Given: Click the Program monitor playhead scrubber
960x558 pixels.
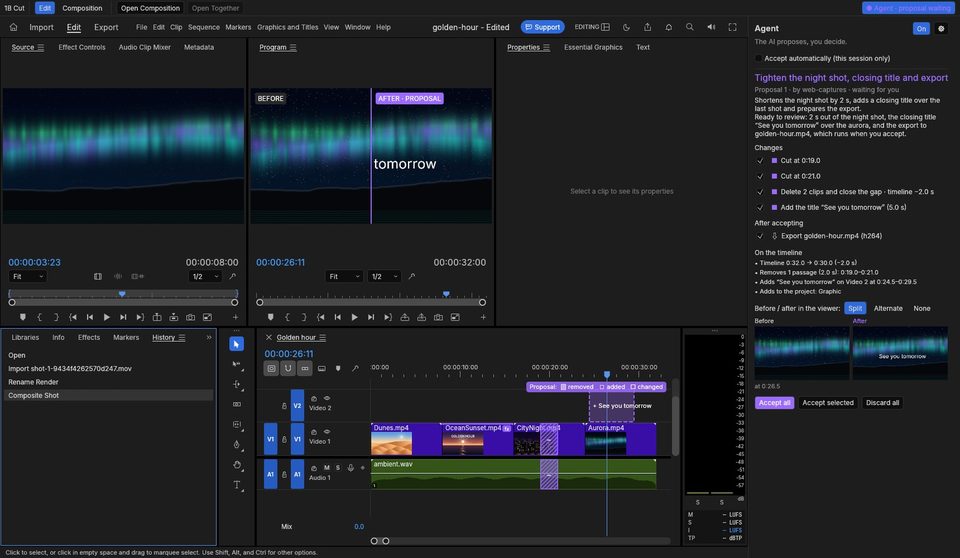Looking at the screenshot, I should (x=446, y=295).
